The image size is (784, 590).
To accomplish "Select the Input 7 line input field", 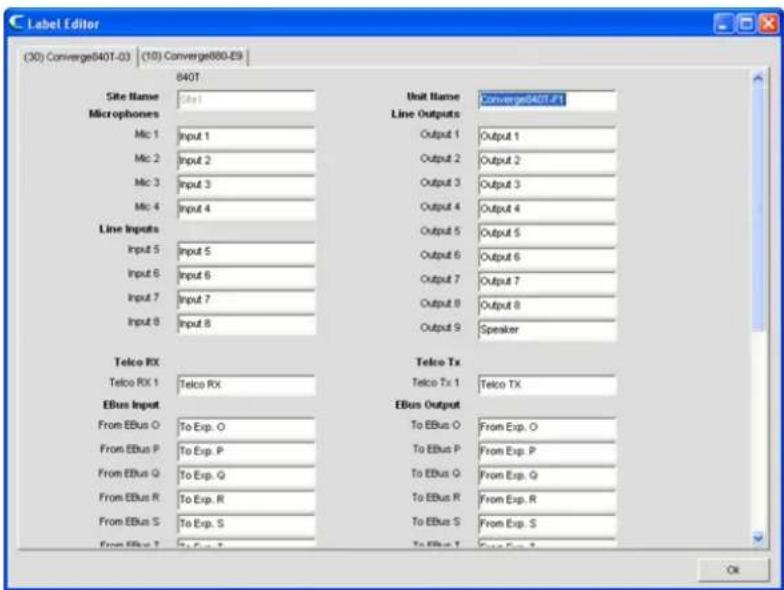I will [x=246, y=300].
